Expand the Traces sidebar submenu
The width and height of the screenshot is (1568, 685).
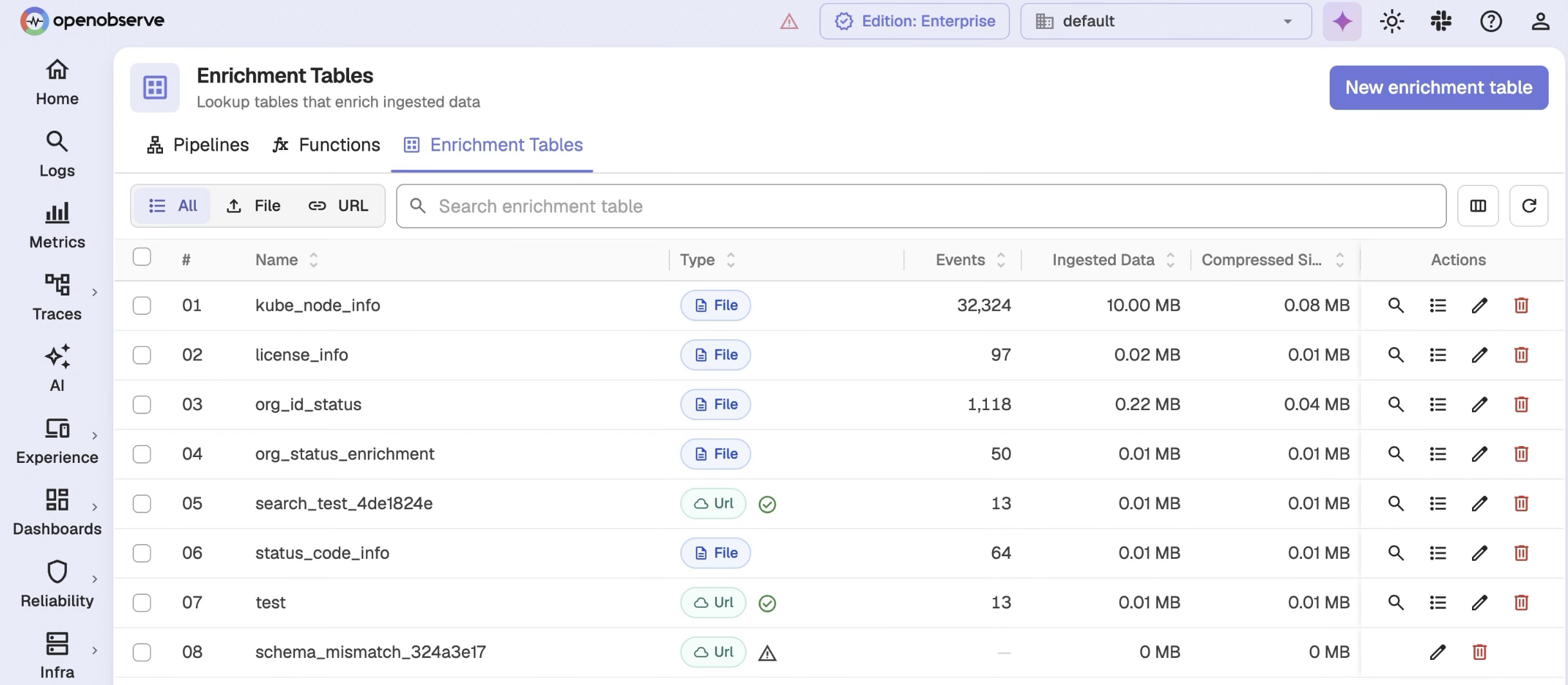click(x=95, y=292)
